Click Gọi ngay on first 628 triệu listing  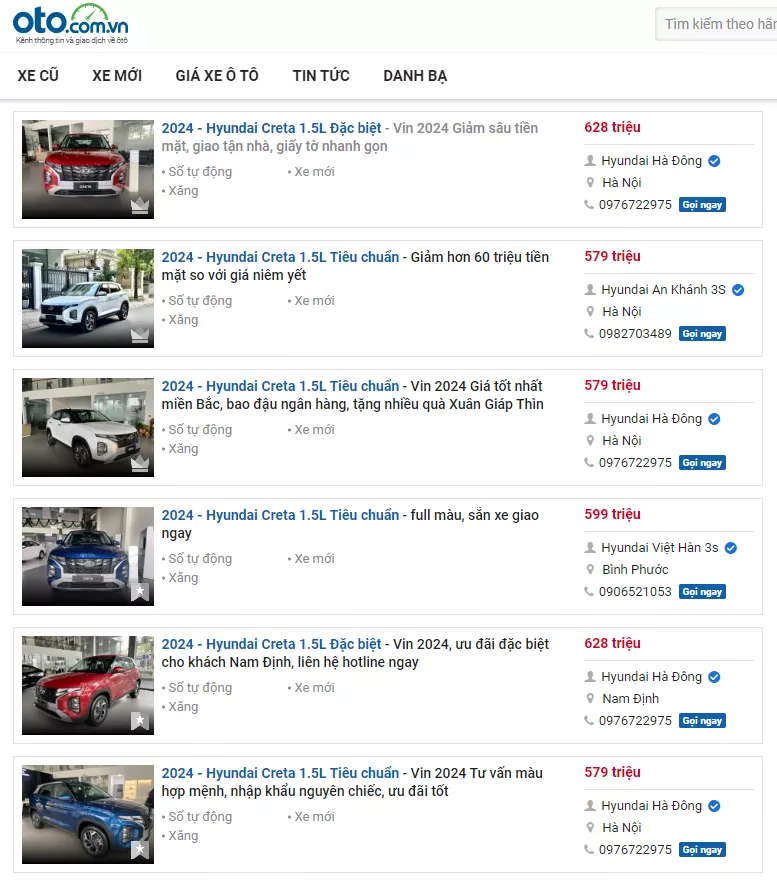(702, 205)
